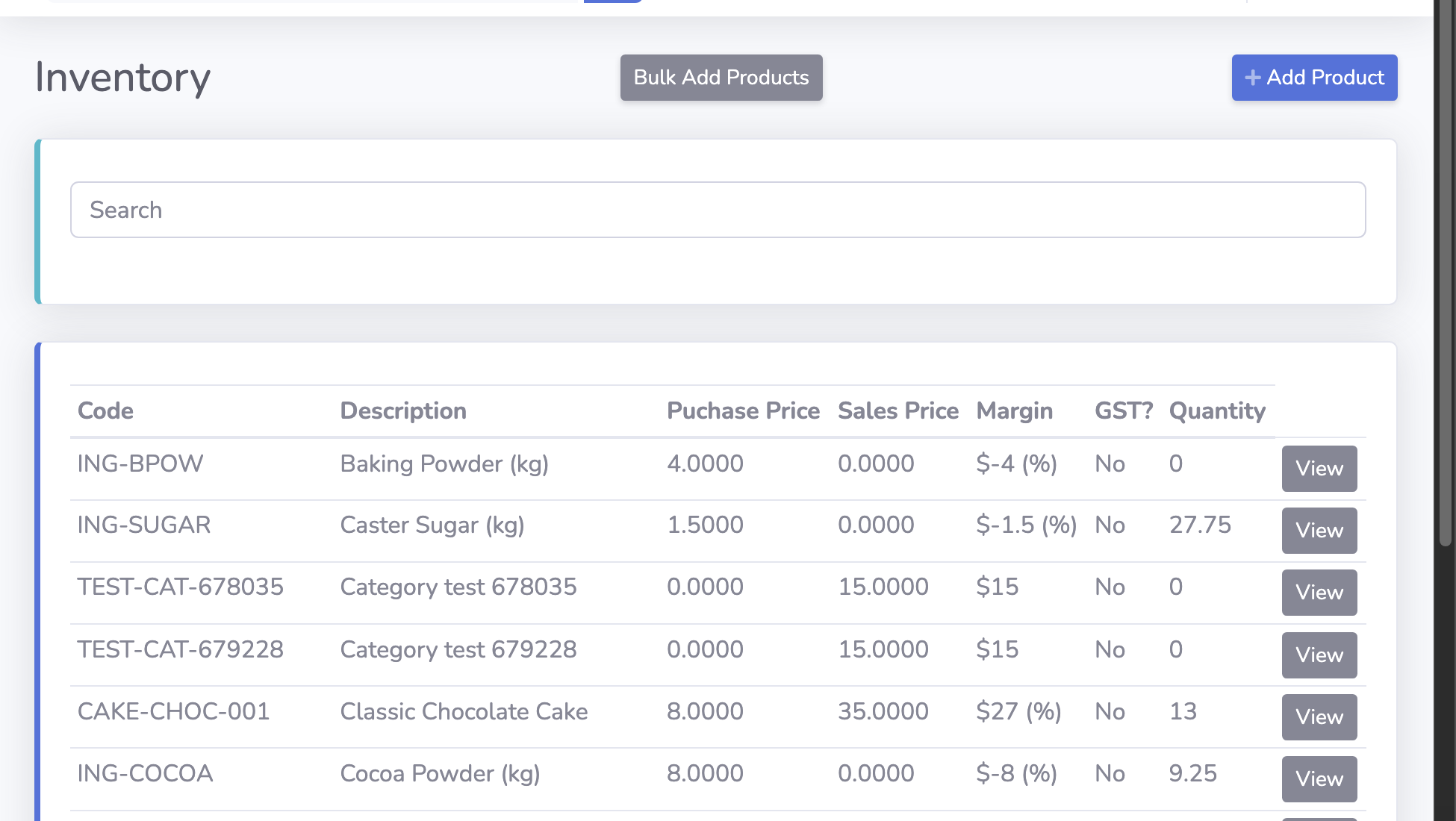
Task: Click the Category test 678035 description
Action: pos(458,587)
